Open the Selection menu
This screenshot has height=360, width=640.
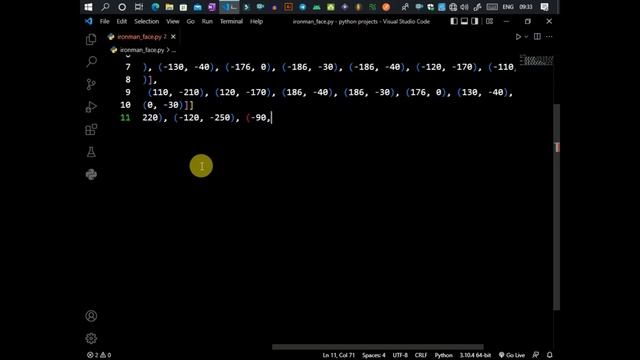click(x=147, y=21)
